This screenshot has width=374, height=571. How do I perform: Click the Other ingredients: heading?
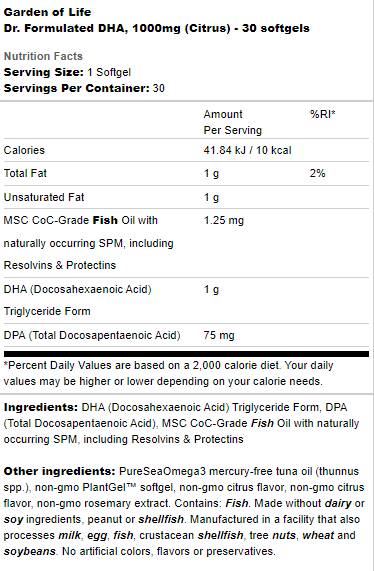click(60, 471)
